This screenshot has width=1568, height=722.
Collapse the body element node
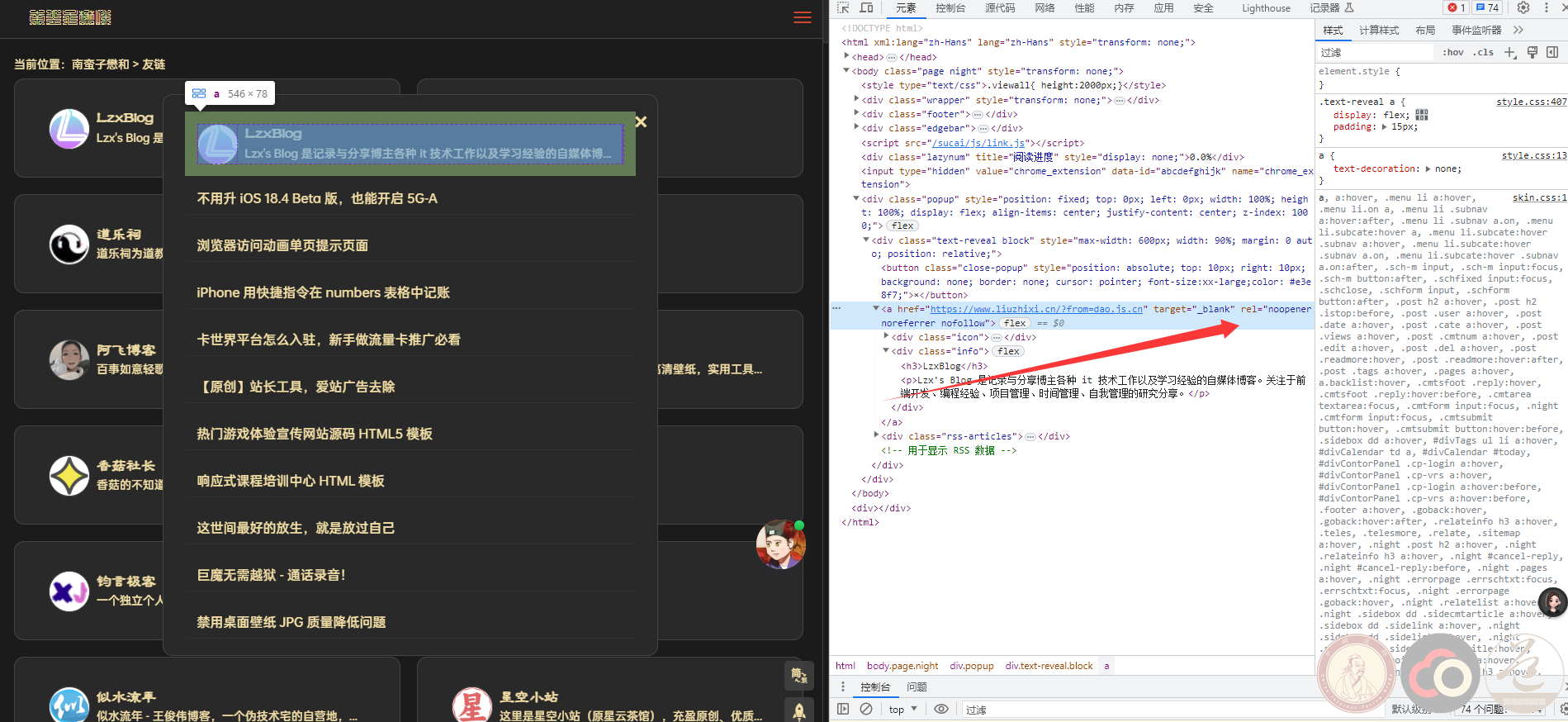tap(846, 71)
